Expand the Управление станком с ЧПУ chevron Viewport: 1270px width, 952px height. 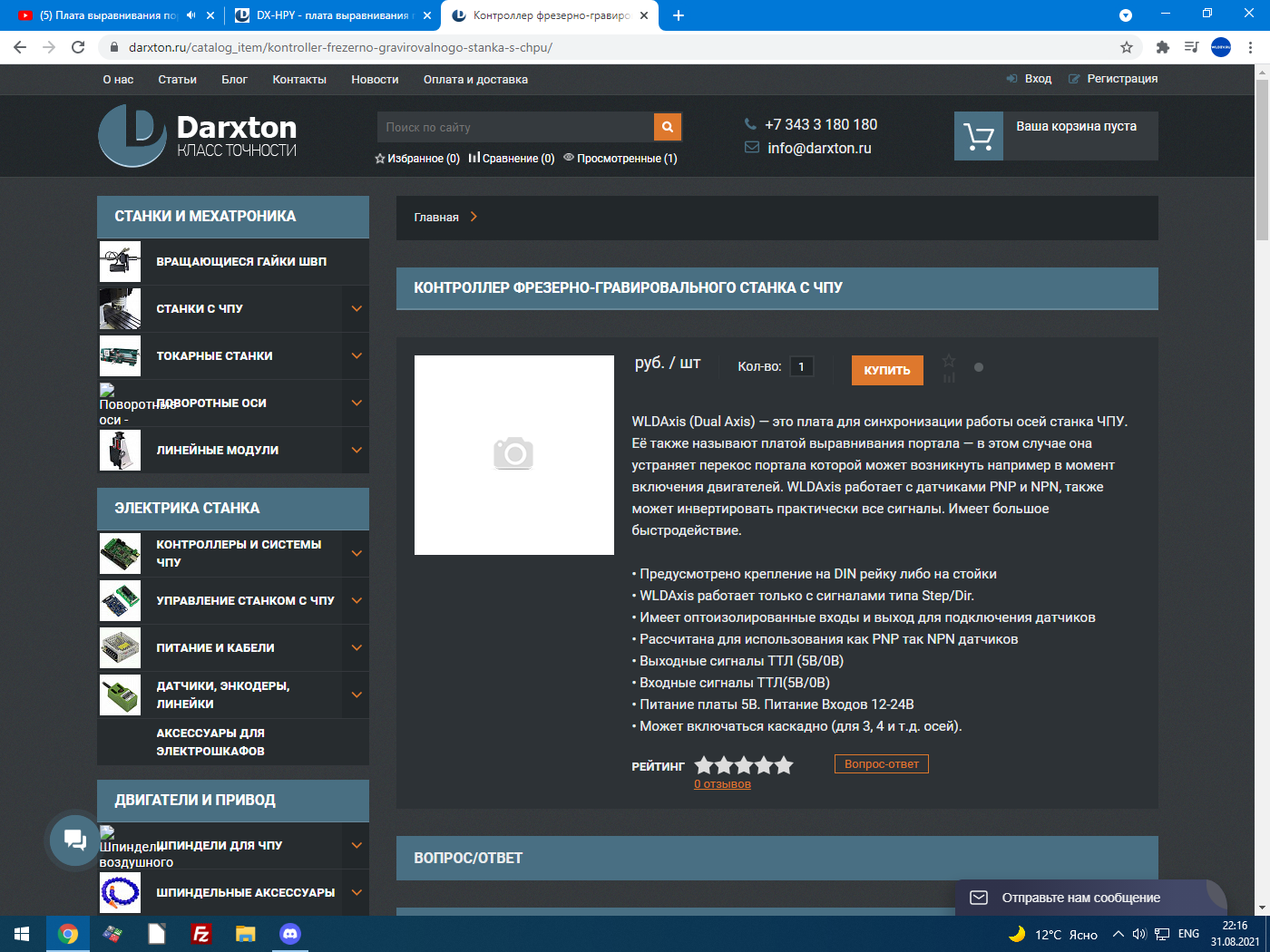click(x=357, y=601)
